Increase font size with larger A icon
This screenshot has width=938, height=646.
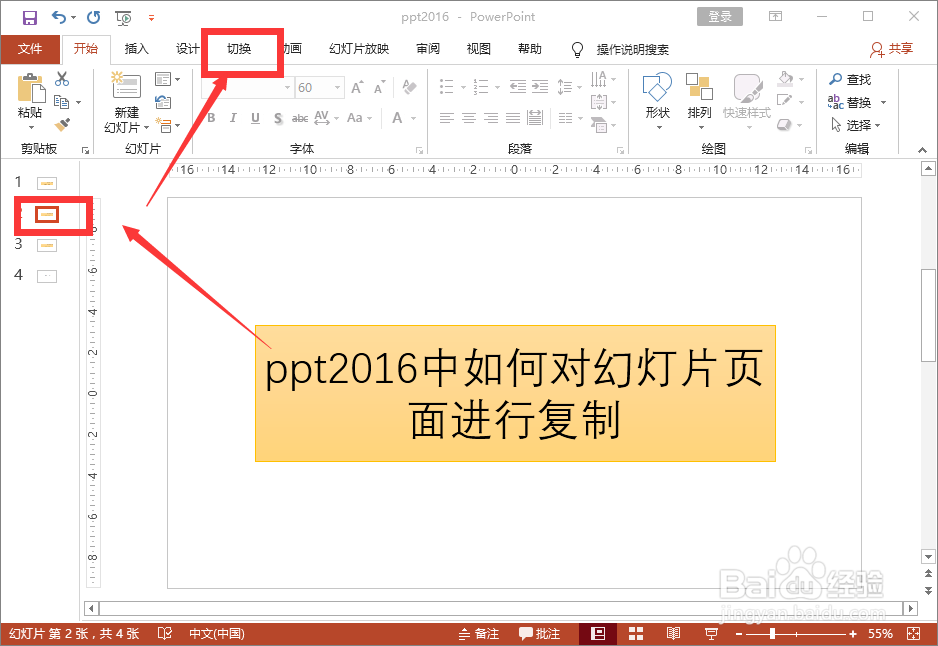(357, 87)
